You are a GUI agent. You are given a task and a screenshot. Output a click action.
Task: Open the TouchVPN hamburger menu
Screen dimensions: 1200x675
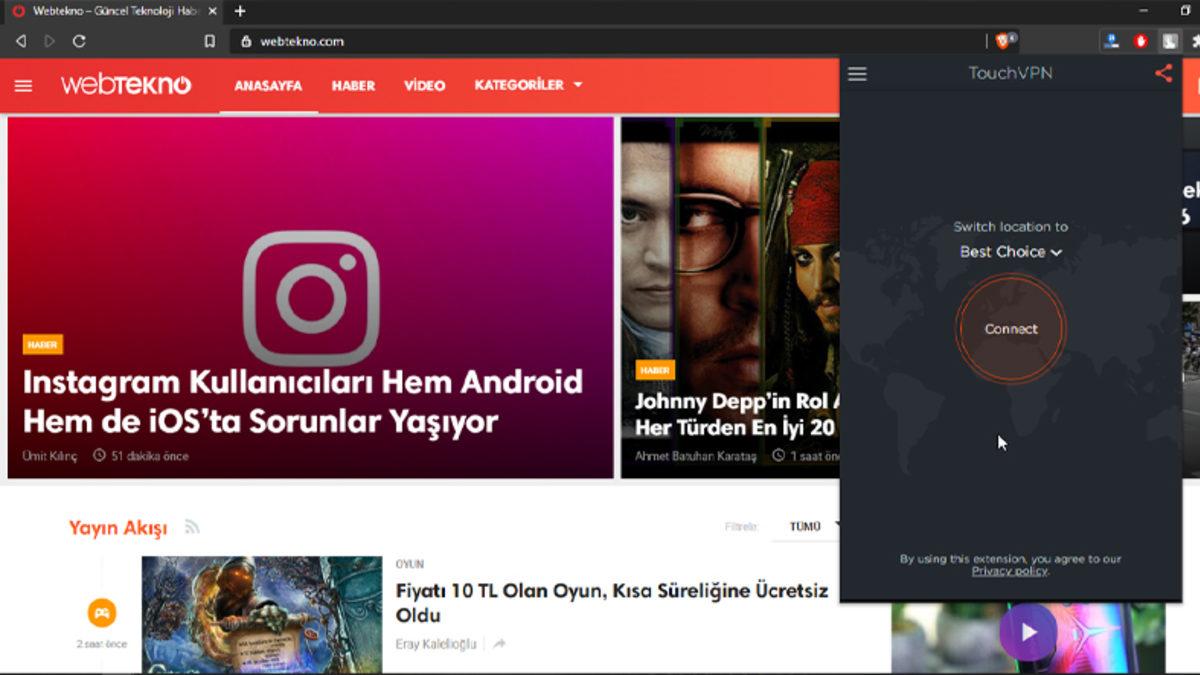[857, 73]
